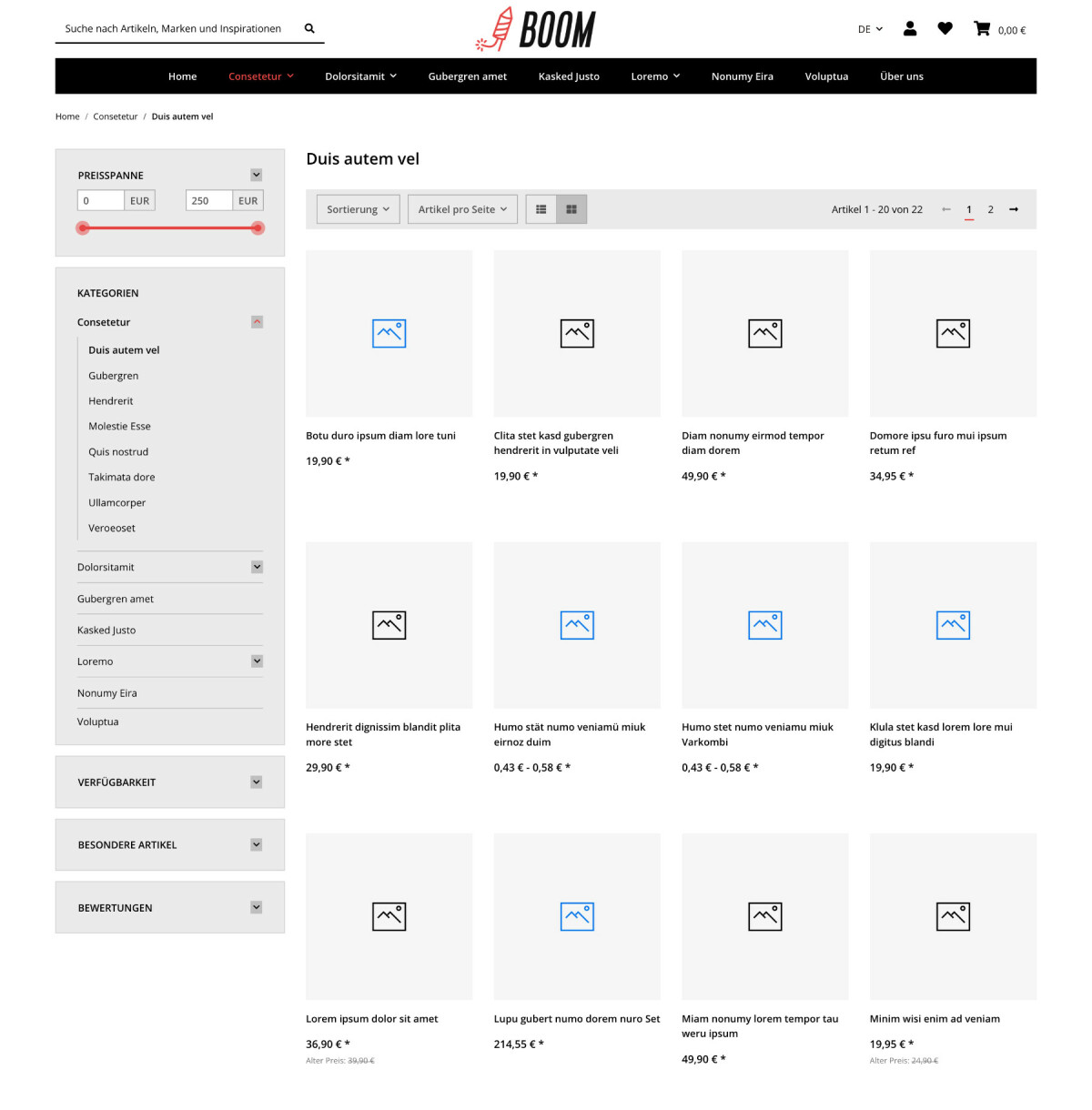This screenshot has width=1092, height=1110.
Task: Open Domore ipsu furo product image
Action: pos(953,333)
